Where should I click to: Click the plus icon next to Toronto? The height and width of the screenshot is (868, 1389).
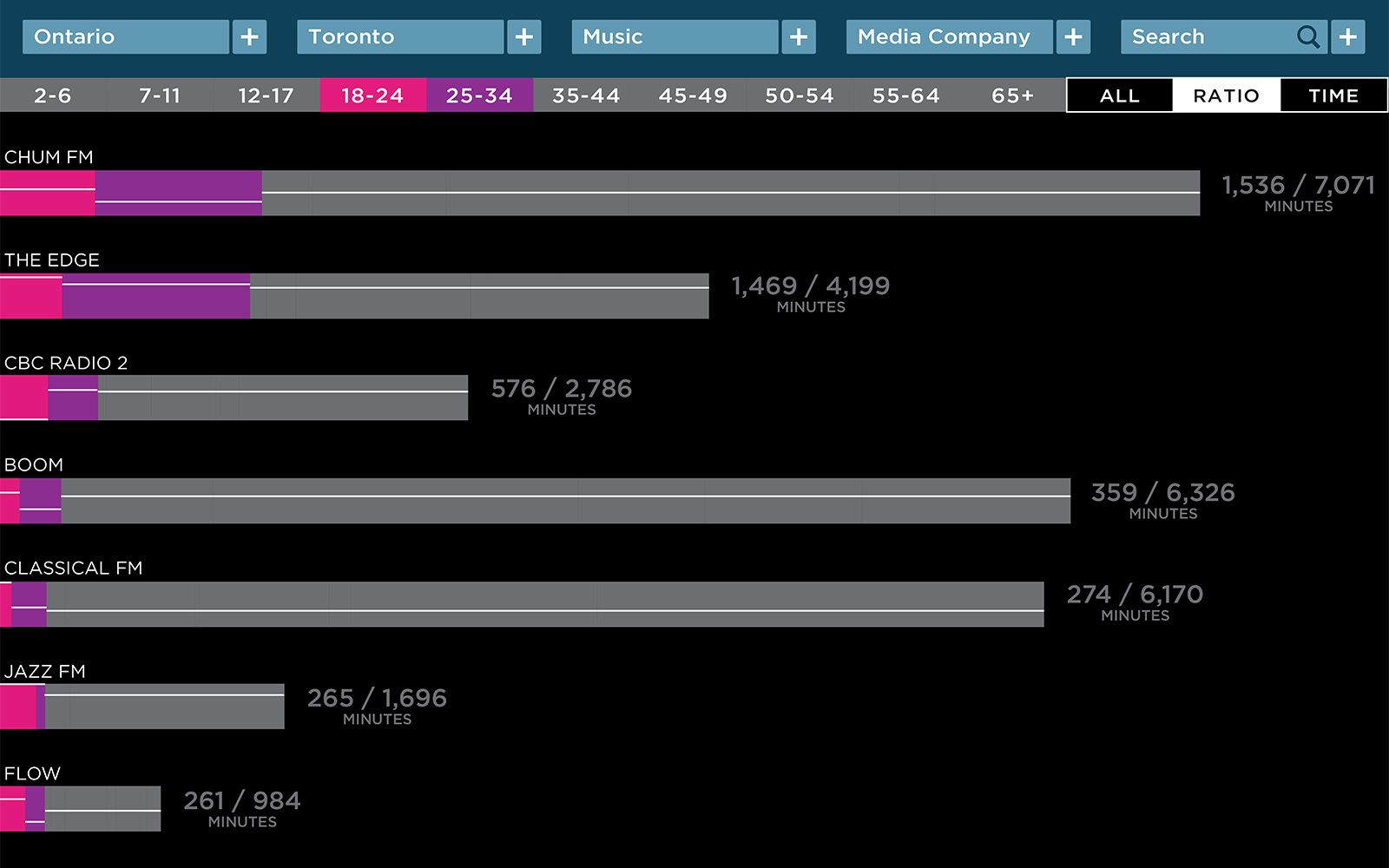(x=523, y=37)
